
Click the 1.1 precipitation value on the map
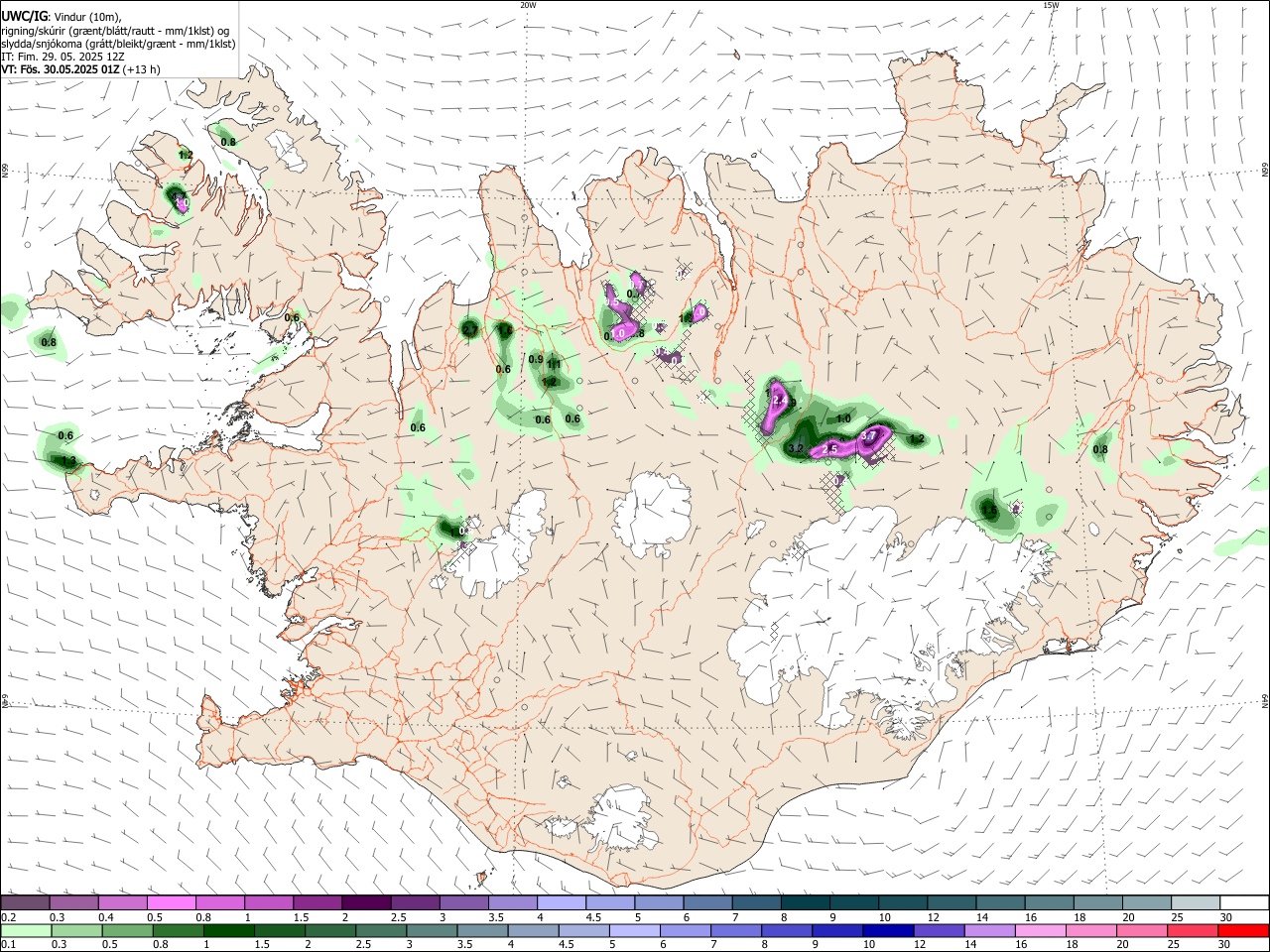pos(555,365)
